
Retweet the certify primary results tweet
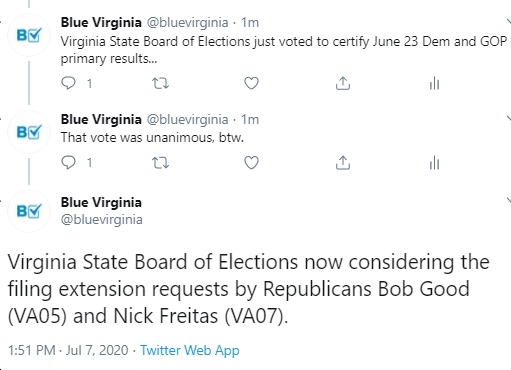pos(160,83)
